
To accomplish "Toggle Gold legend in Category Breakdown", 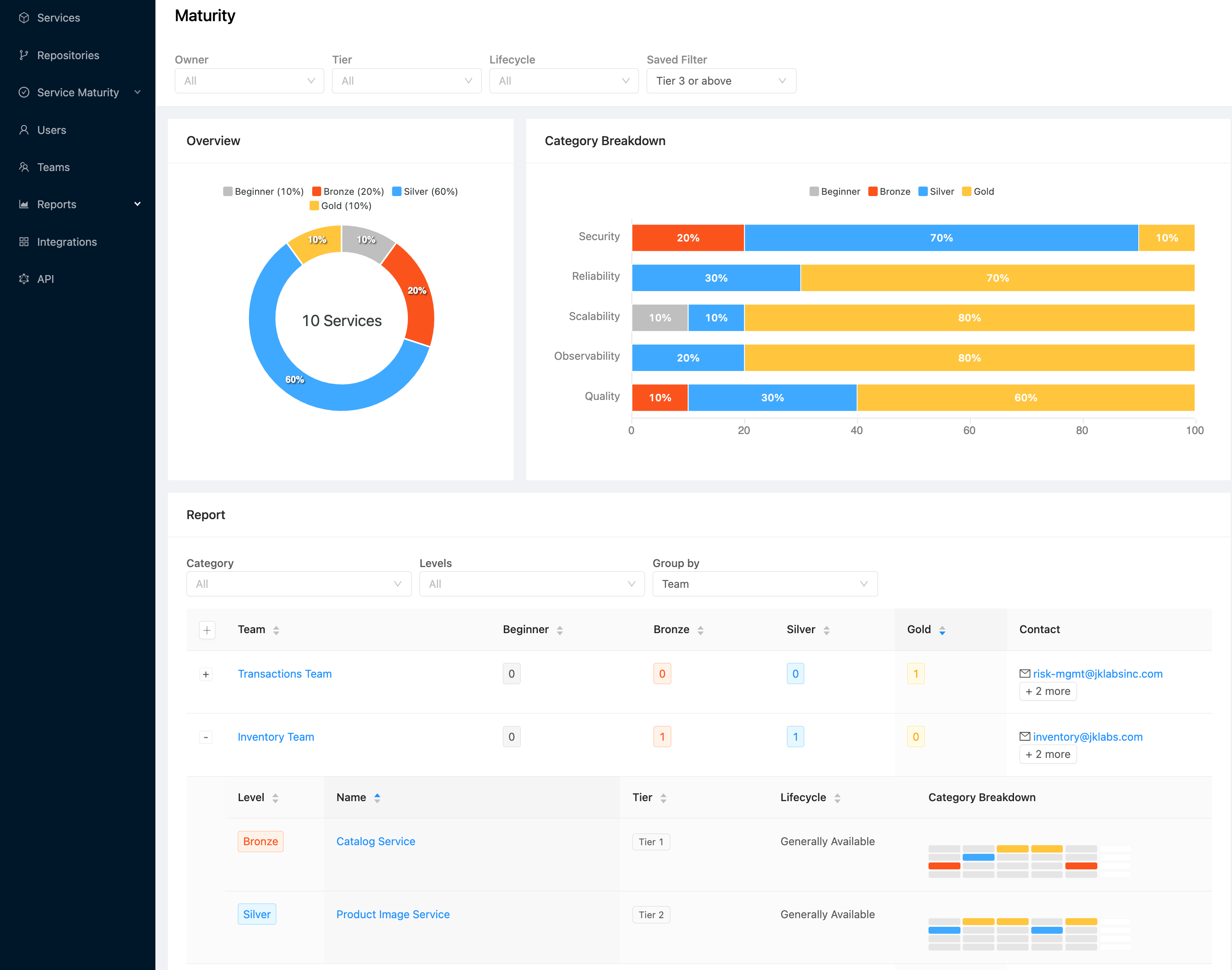I will 978,191.
